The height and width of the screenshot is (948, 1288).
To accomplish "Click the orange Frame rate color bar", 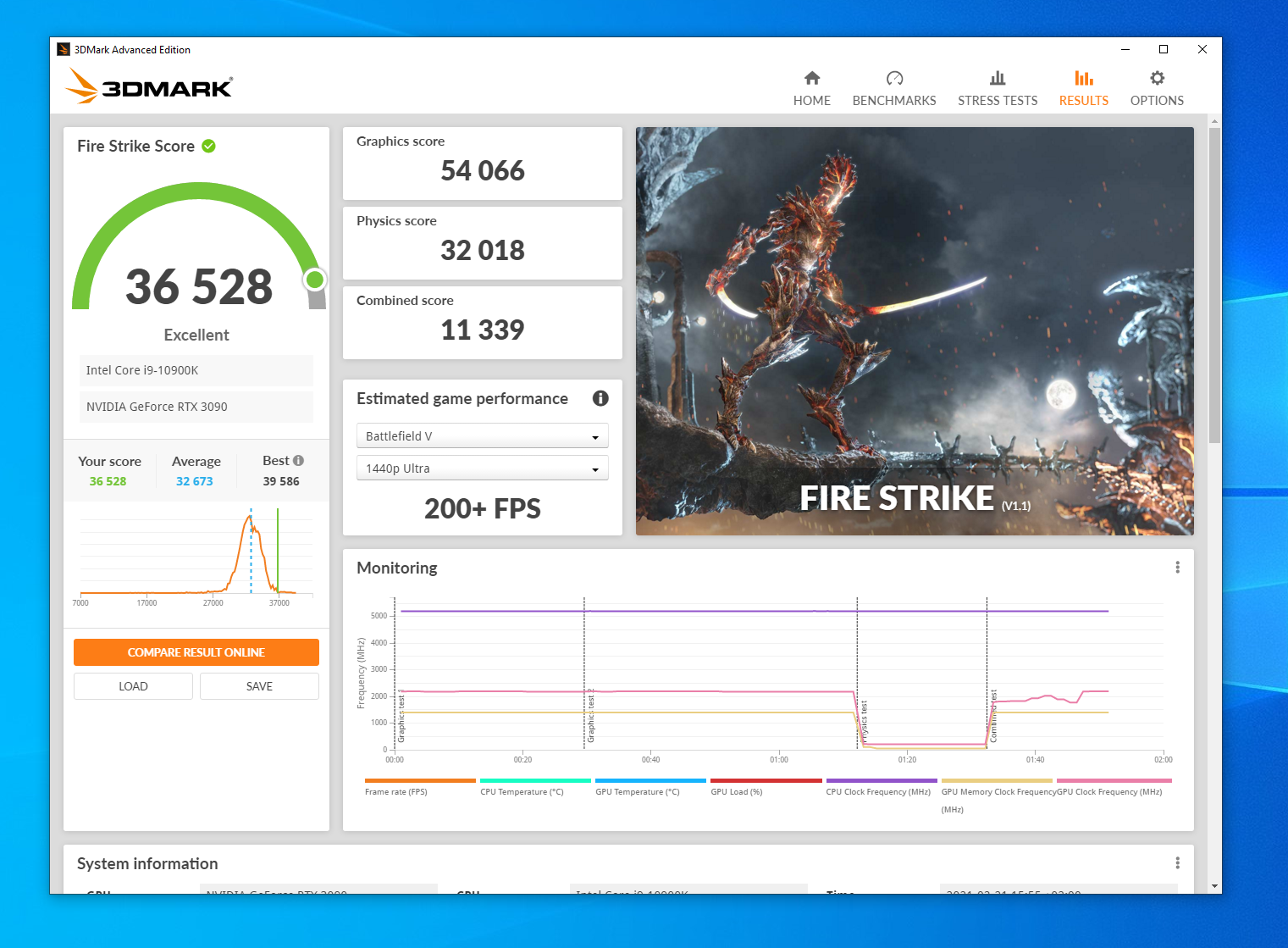I will click(420, 780).
